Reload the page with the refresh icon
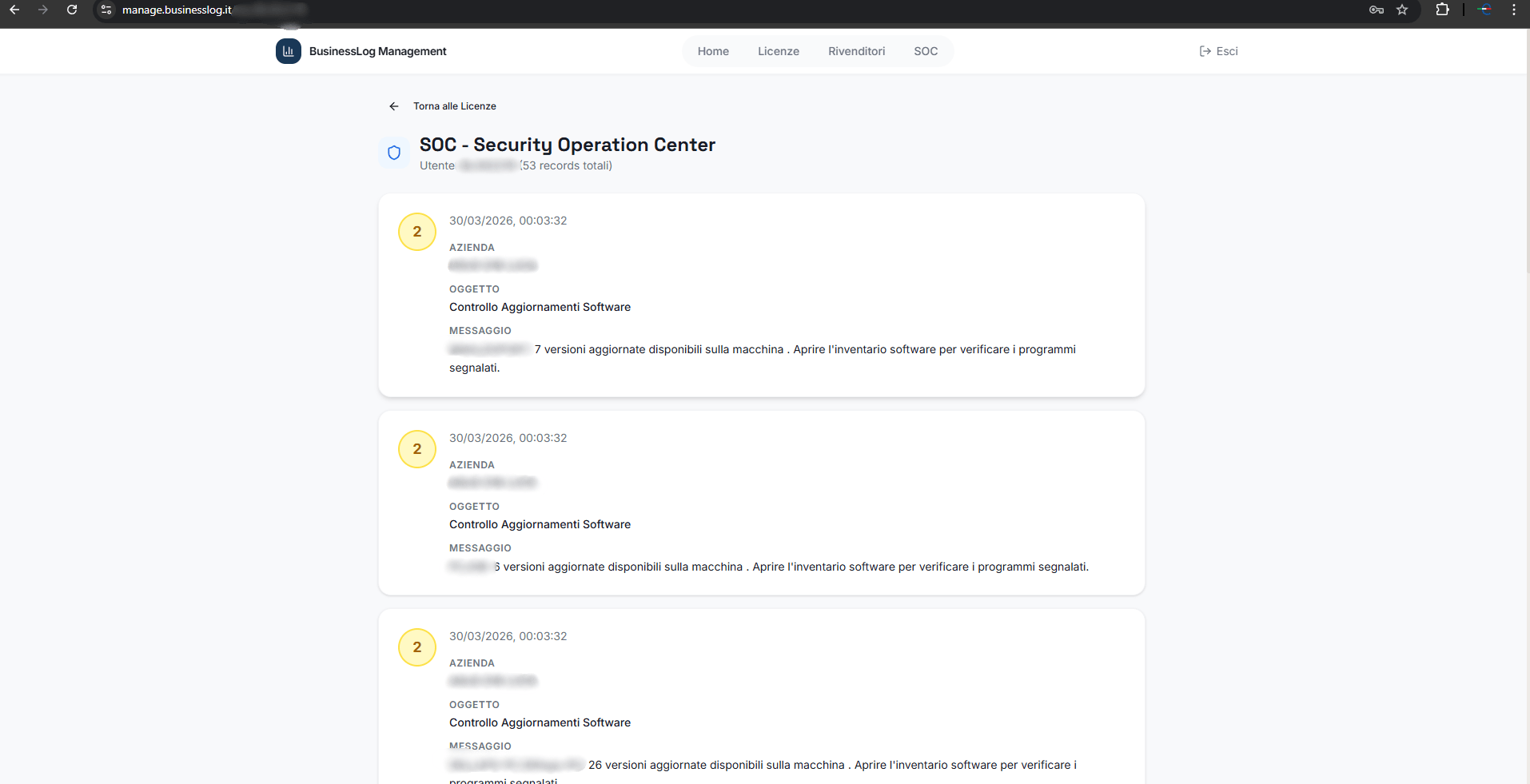This screenshot has width=1530, height=784. coord(72,10)
